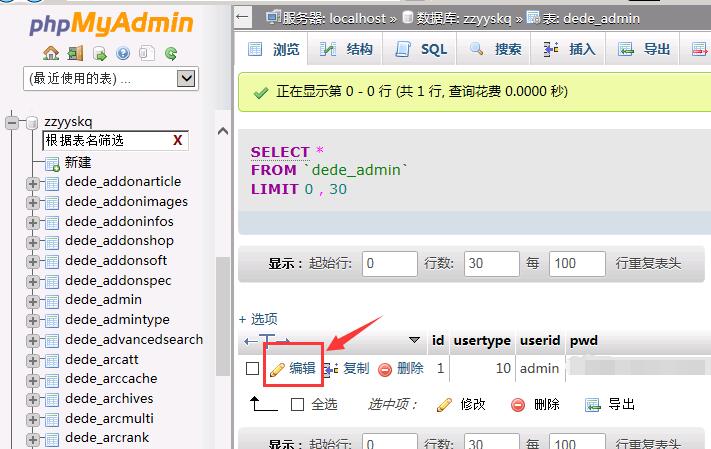This screenshot has height=449, width=711.
Task: Open the 搜索 search tab
Action: (494, 49)
